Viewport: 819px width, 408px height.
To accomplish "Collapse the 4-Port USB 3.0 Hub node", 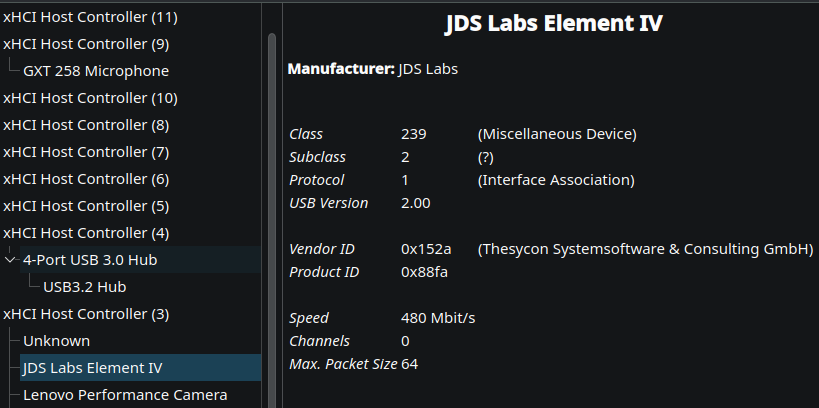I will point(10,260).
